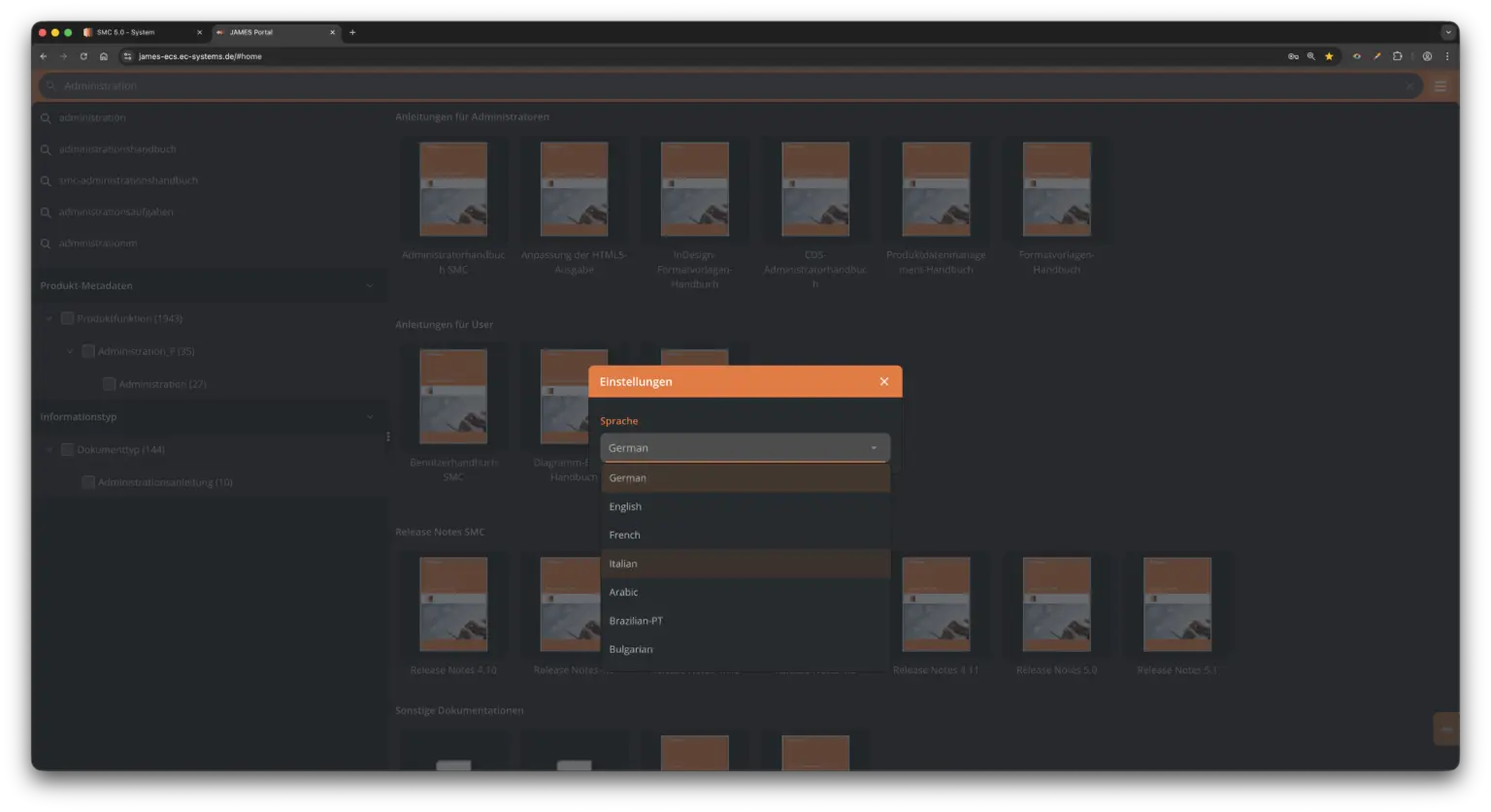Click the browser home icon

point(104,56)
